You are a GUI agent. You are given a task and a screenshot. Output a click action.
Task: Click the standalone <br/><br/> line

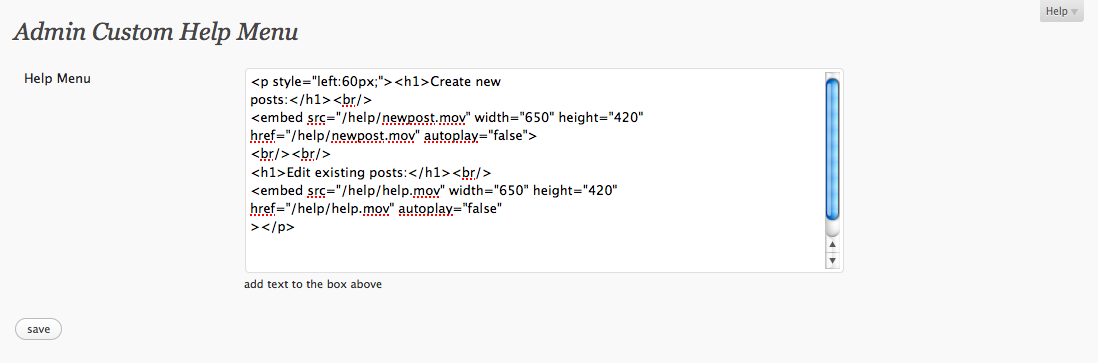(290, 154)
